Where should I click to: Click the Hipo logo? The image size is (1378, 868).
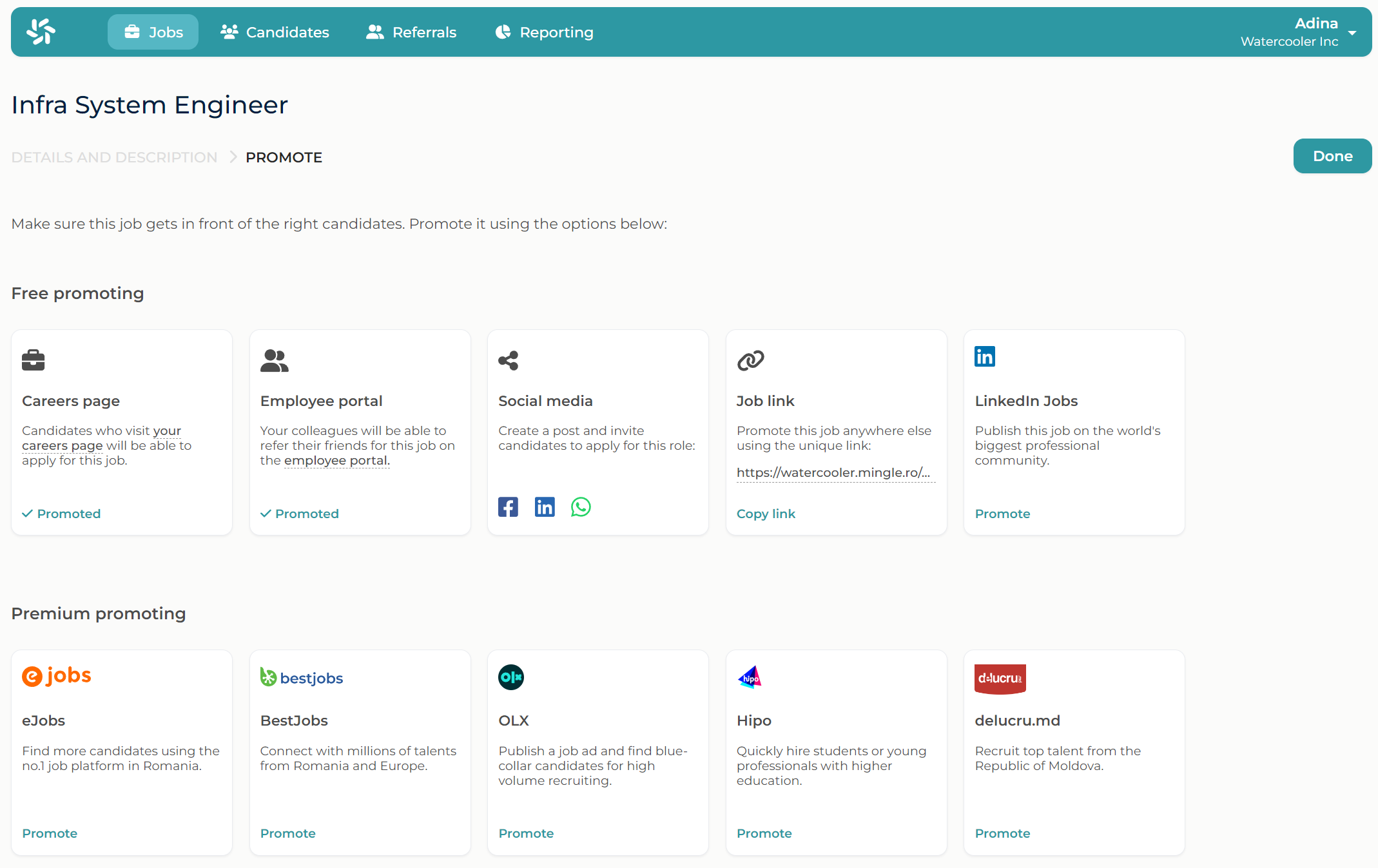(x=750, y=677)
